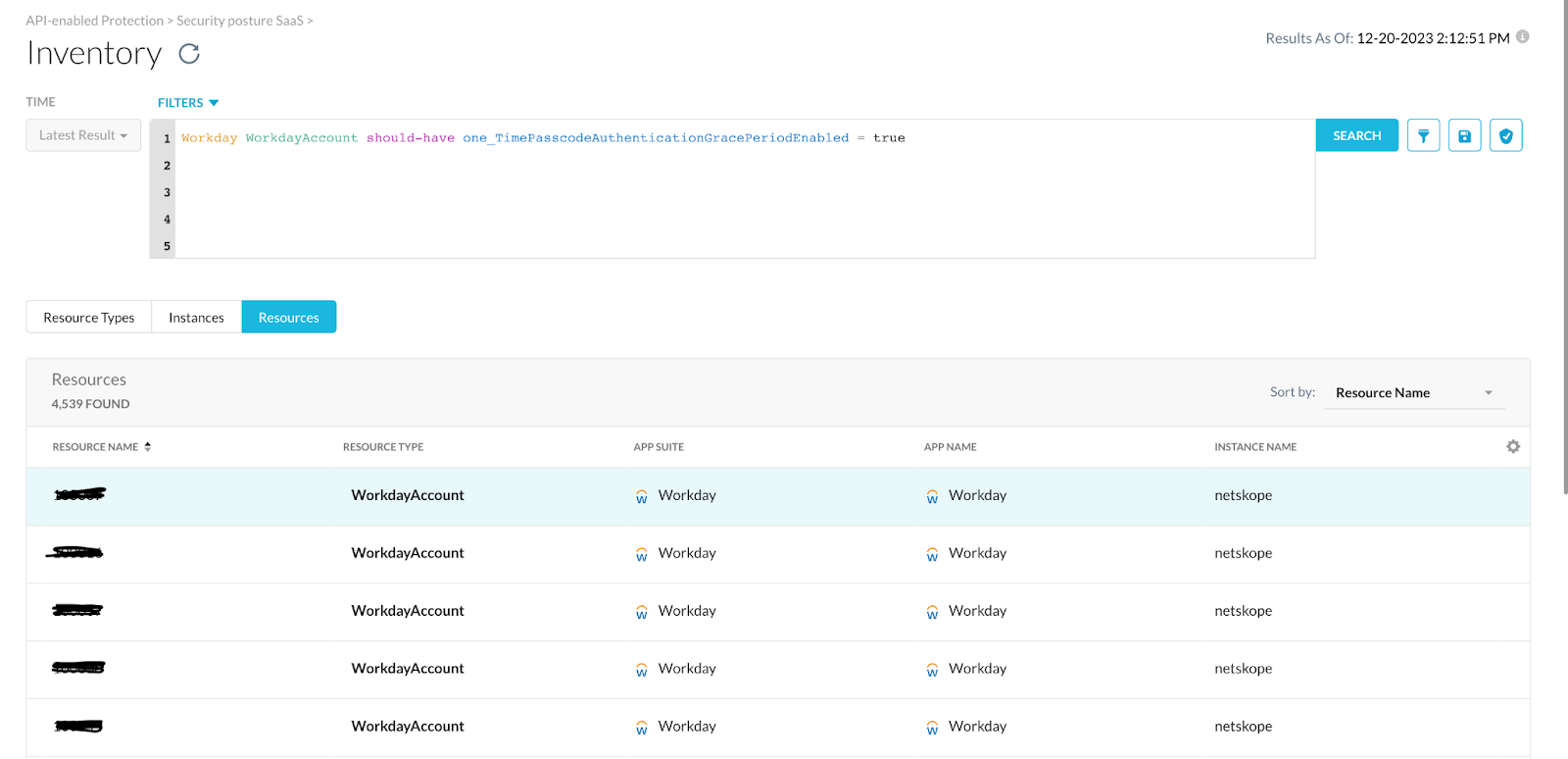Click netskope instance in the first row
This screenshot has height=759, width=1568.
coord(1244,495)
